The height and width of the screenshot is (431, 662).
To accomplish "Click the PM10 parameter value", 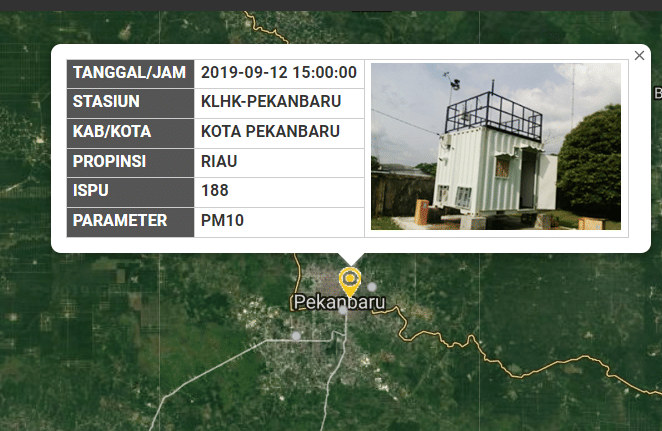I will (x=222, y=220).
